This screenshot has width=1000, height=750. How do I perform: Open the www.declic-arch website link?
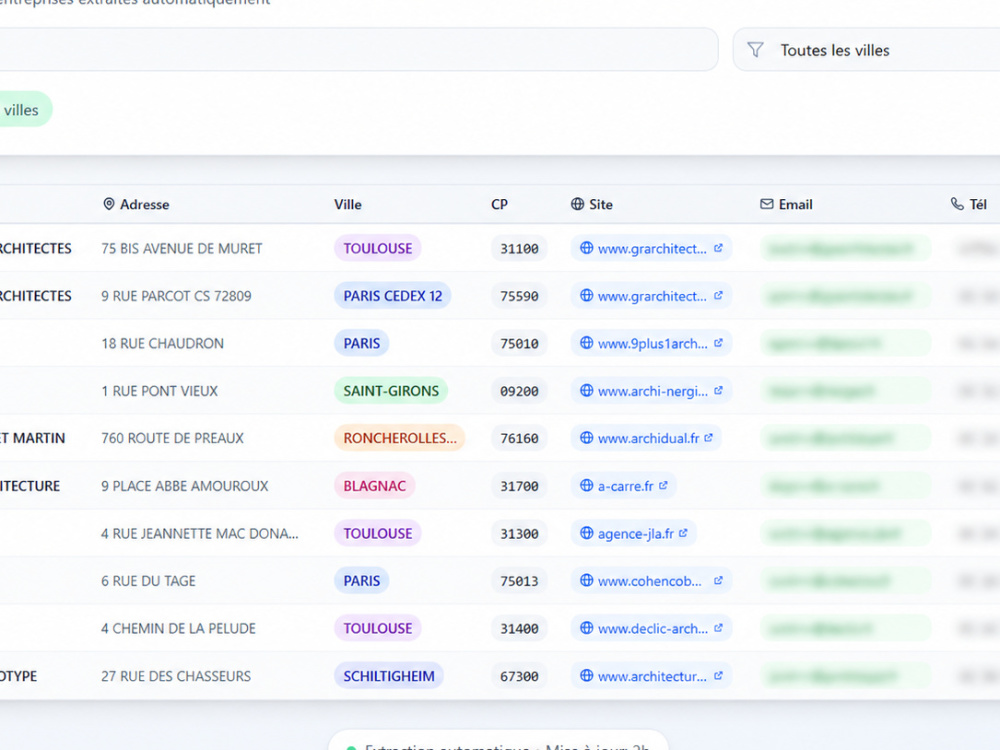pyautogui.click(x=651, y=628)
